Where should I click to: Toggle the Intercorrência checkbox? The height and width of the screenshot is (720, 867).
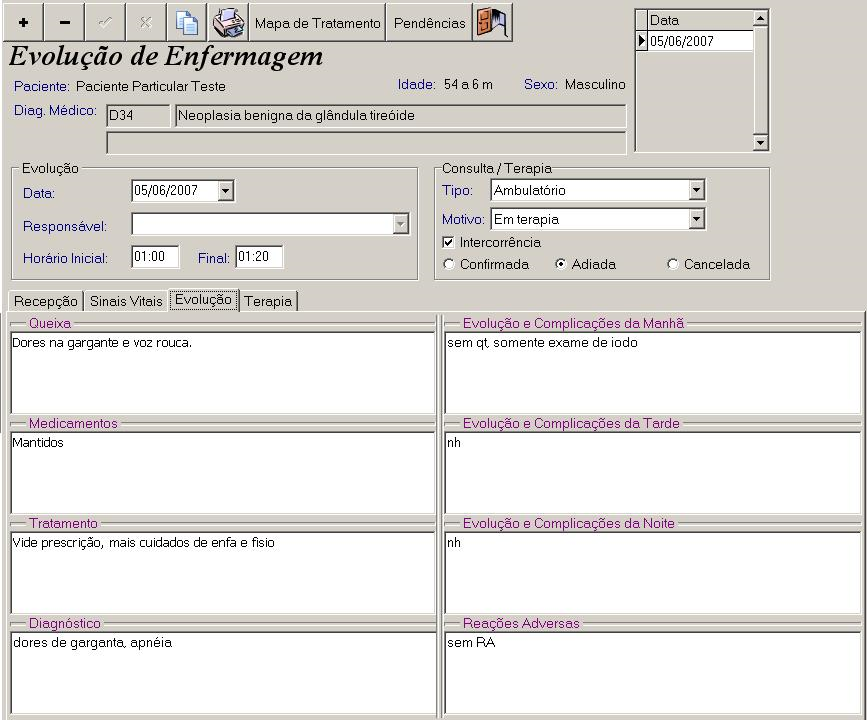[x=448, y=243]
